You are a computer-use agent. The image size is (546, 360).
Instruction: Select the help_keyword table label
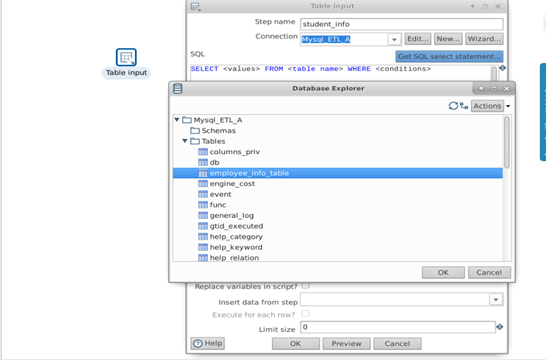click(236, 247)
